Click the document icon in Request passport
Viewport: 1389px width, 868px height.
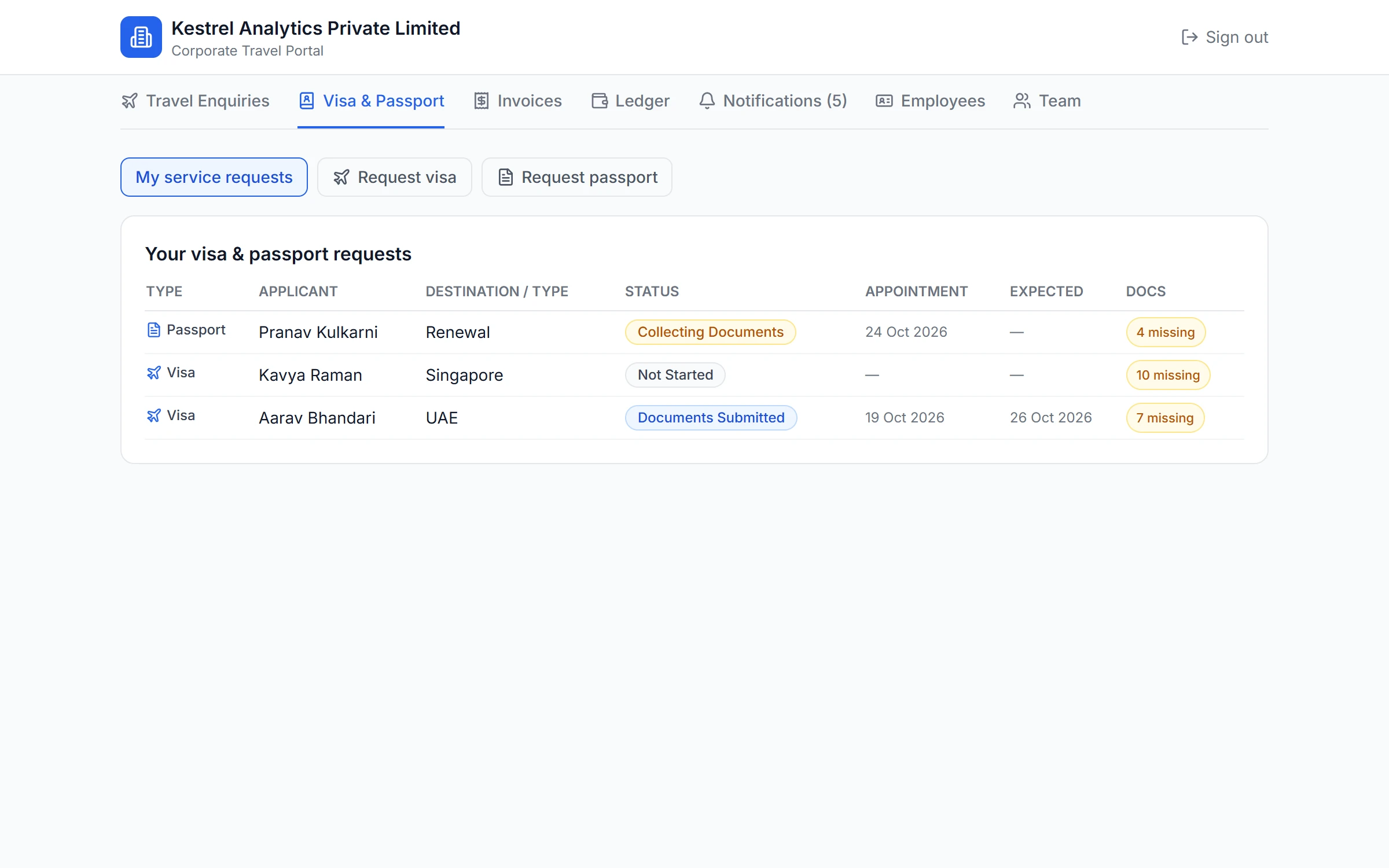(506, 177)
